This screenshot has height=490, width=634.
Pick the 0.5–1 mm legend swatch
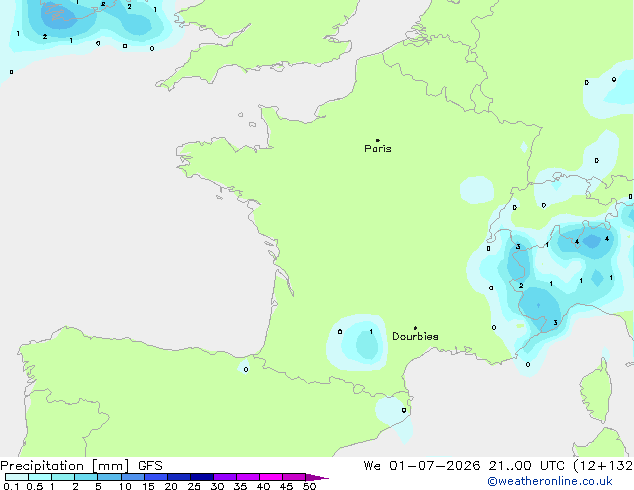coord(40,477)
